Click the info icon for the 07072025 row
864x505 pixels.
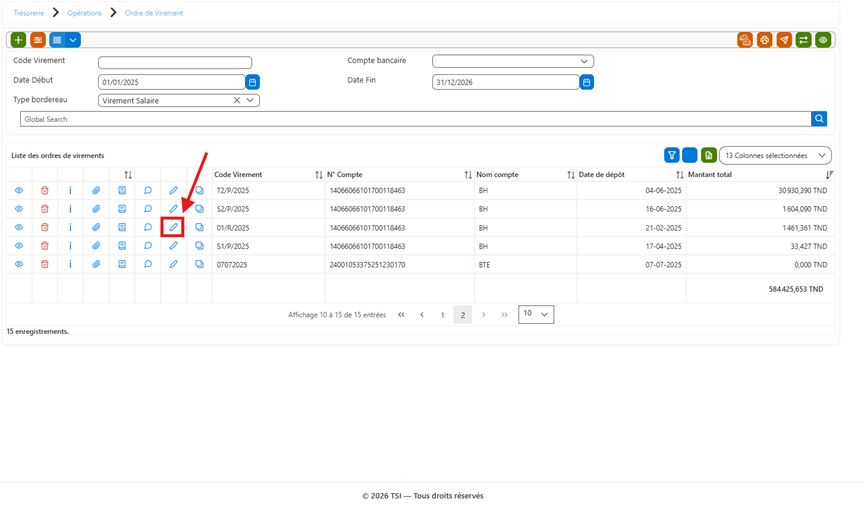70,265
